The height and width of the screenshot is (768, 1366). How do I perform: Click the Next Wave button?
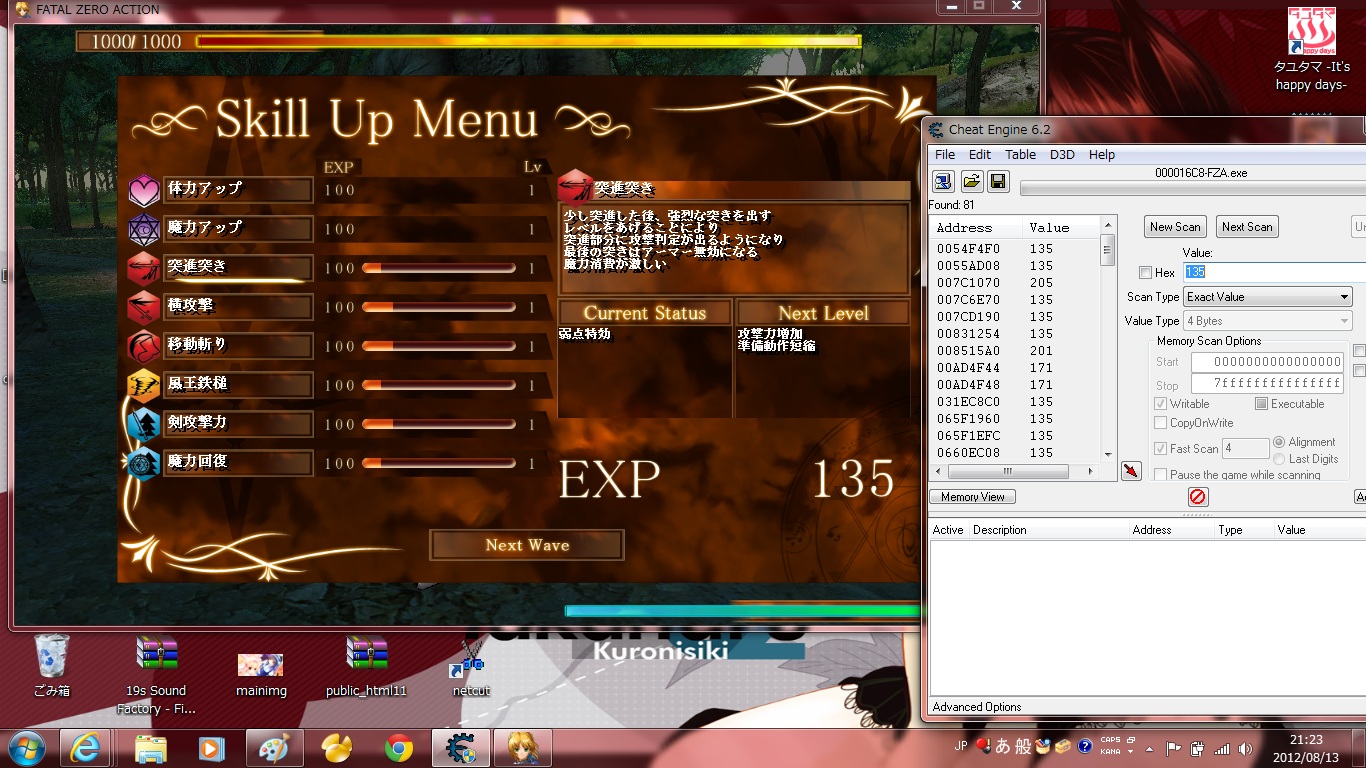[527, 545]
